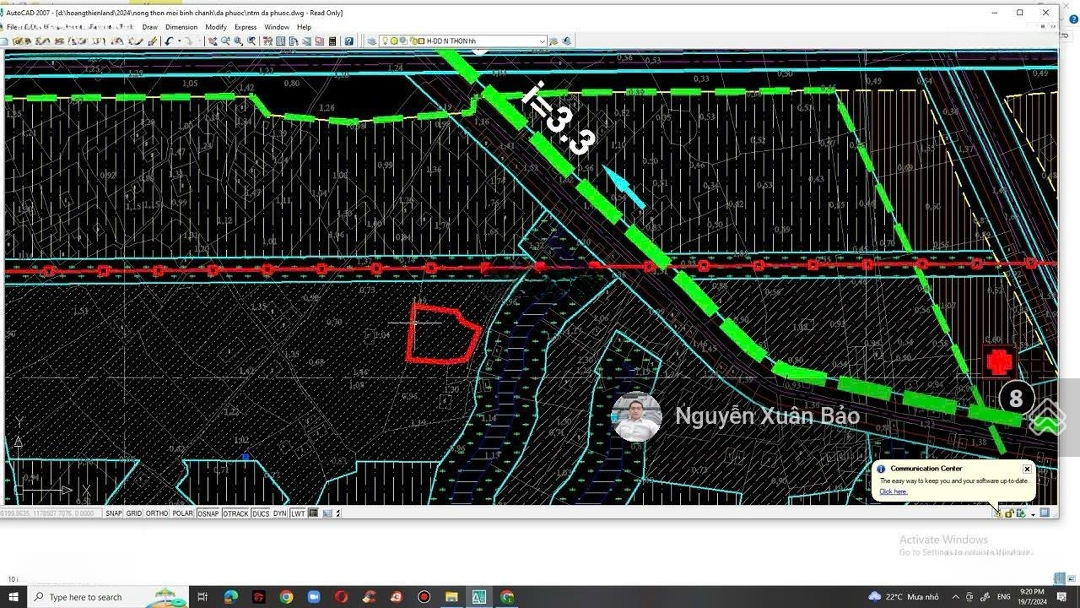Click the Layer Properties Manager icon

[x=372, y=41]
